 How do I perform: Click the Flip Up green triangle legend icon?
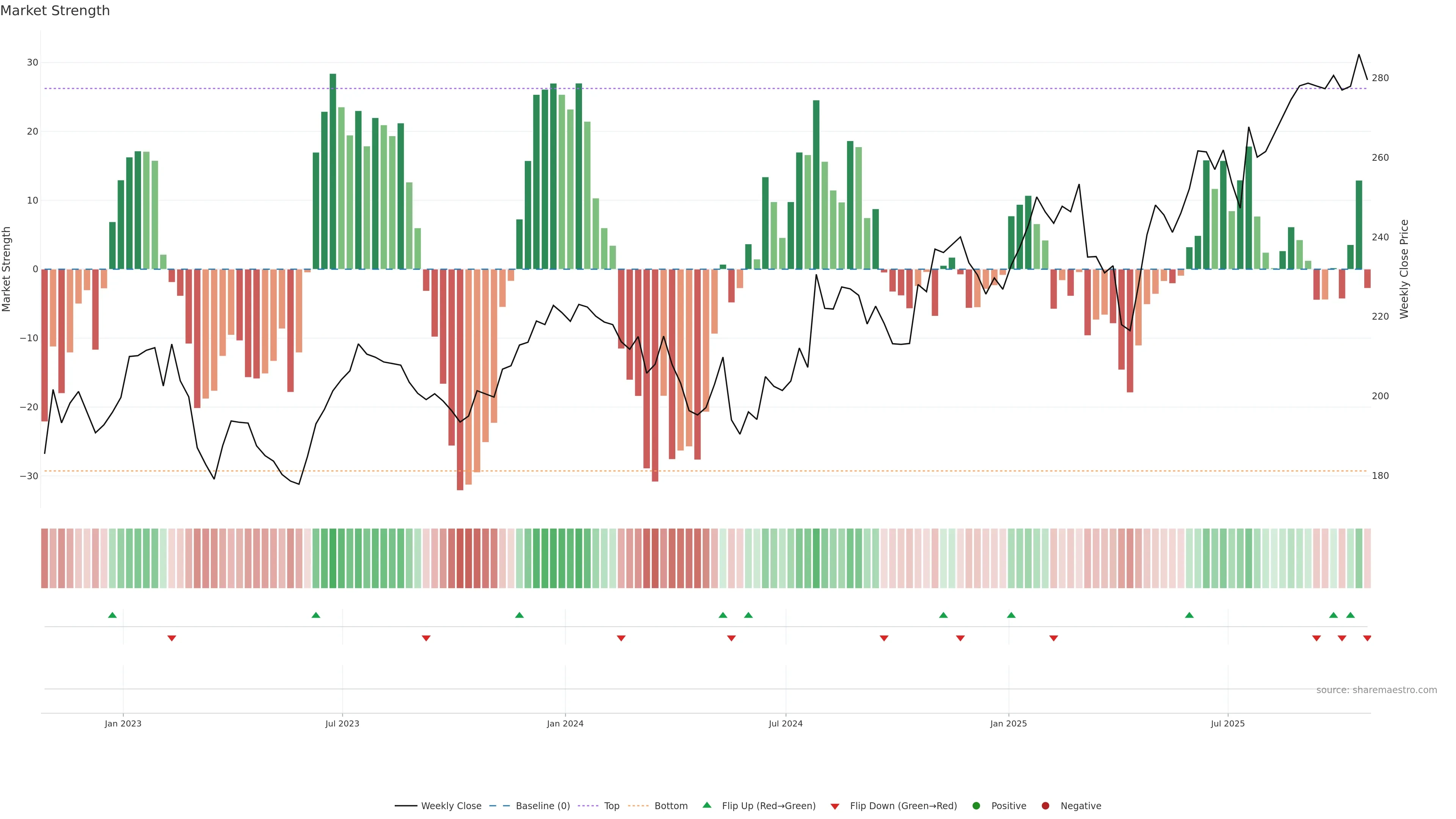click(706, 805)
